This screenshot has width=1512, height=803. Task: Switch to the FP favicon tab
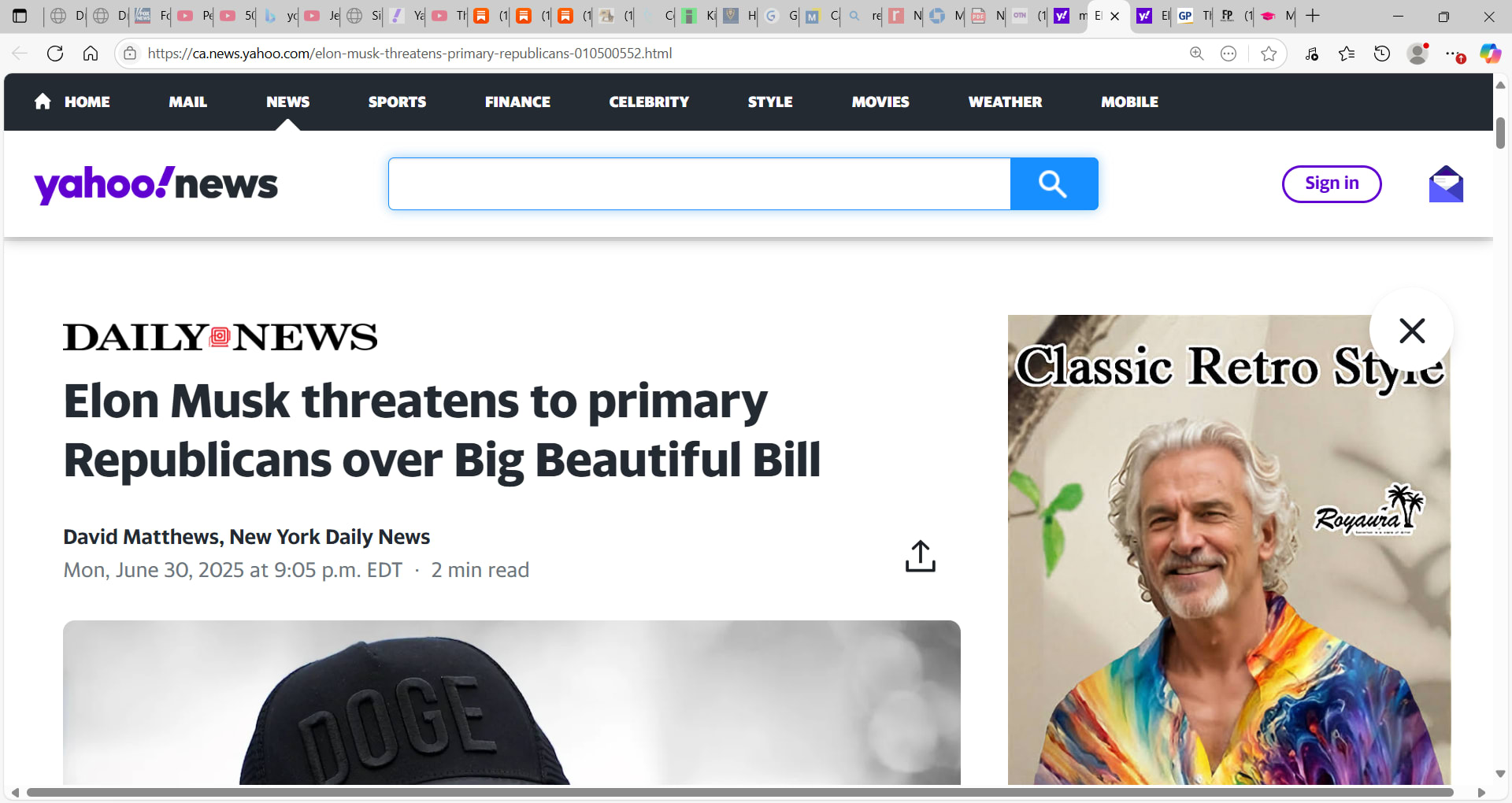[1235, 16]
